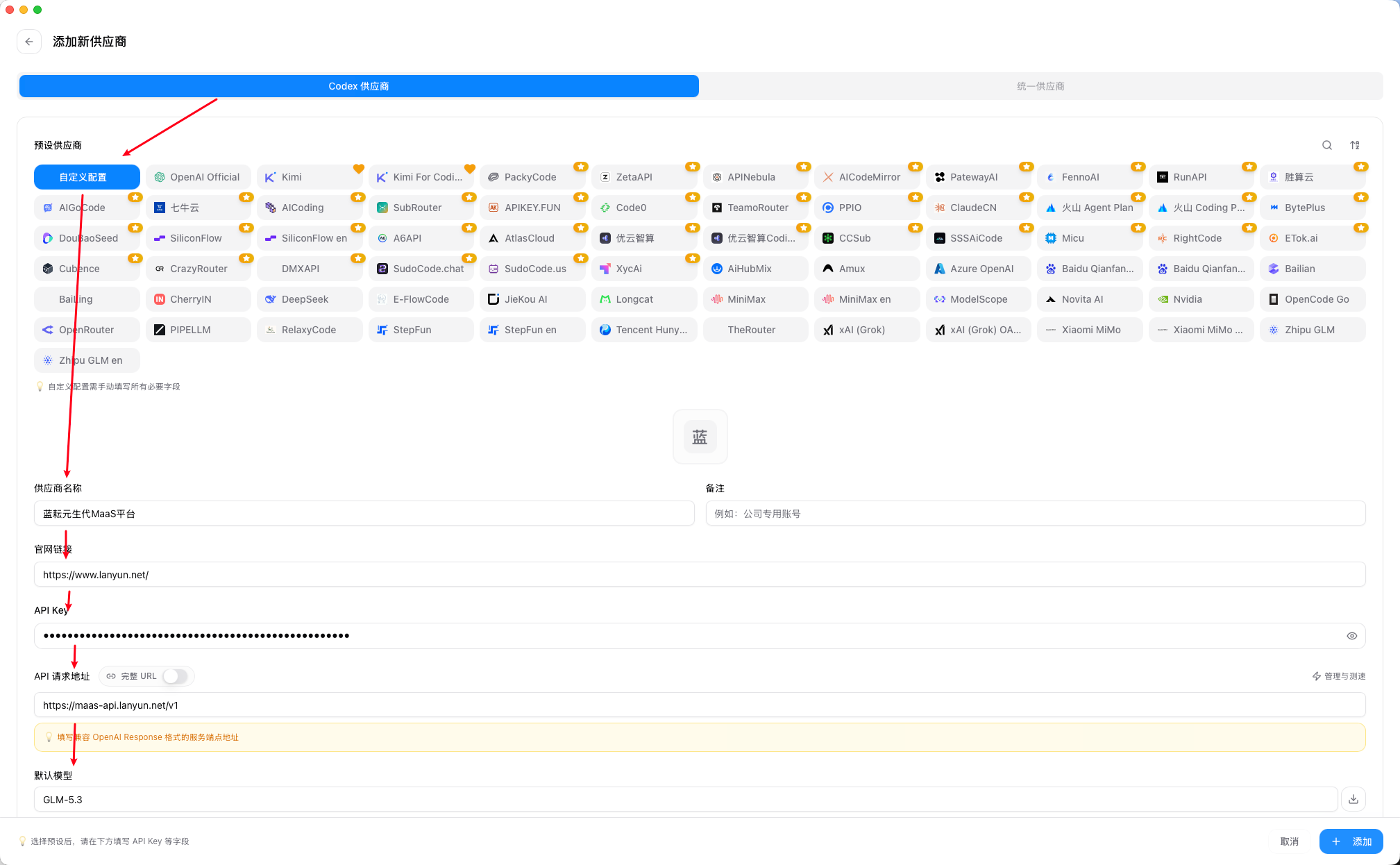This screenshot has height=865, width=1400.
Task: Pick the StepFun en preset
Action: [532, 330]
